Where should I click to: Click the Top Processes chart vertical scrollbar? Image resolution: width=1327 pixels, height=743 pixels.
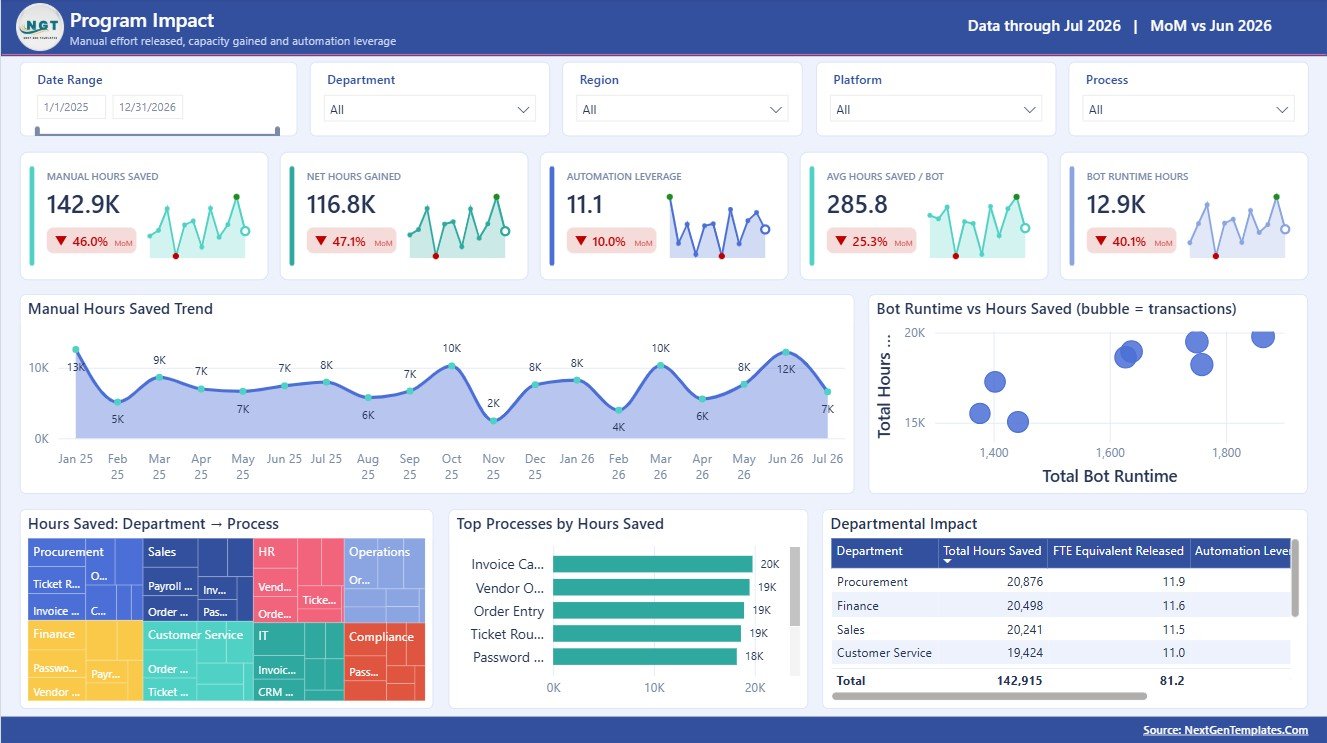(x=795, y=586)
